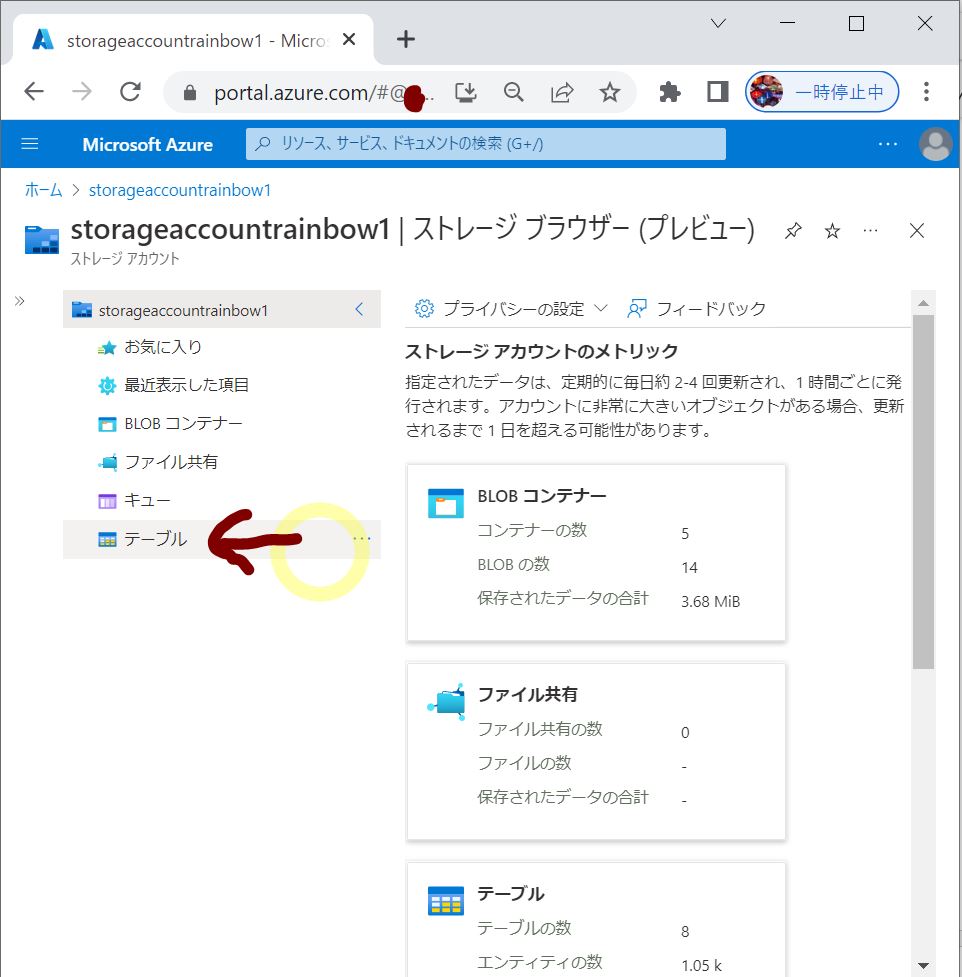Click the ストレージ アカウントのメトリック heading
The width and height of the screenshot is (962, 977).
click(x=541, y=351)
